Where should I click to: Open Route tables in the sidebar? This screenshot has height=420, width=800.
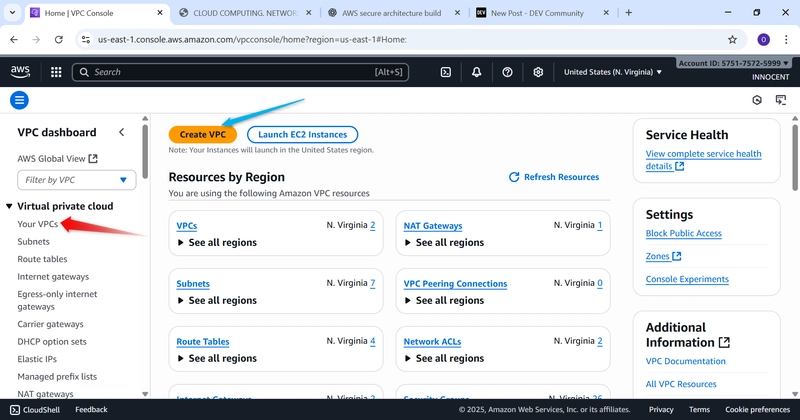[x=42, y=259]
